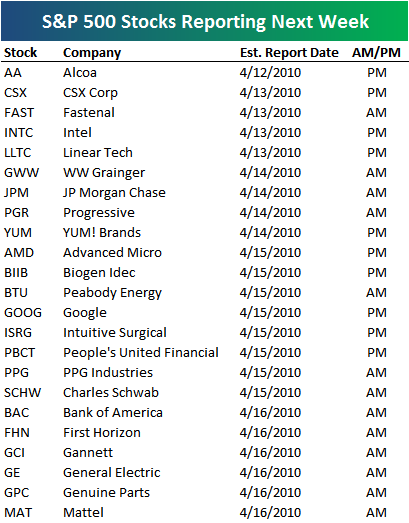Viewport: 409px width, 523px height.
Task: Select the Company column header
Action: pos(92,53)
